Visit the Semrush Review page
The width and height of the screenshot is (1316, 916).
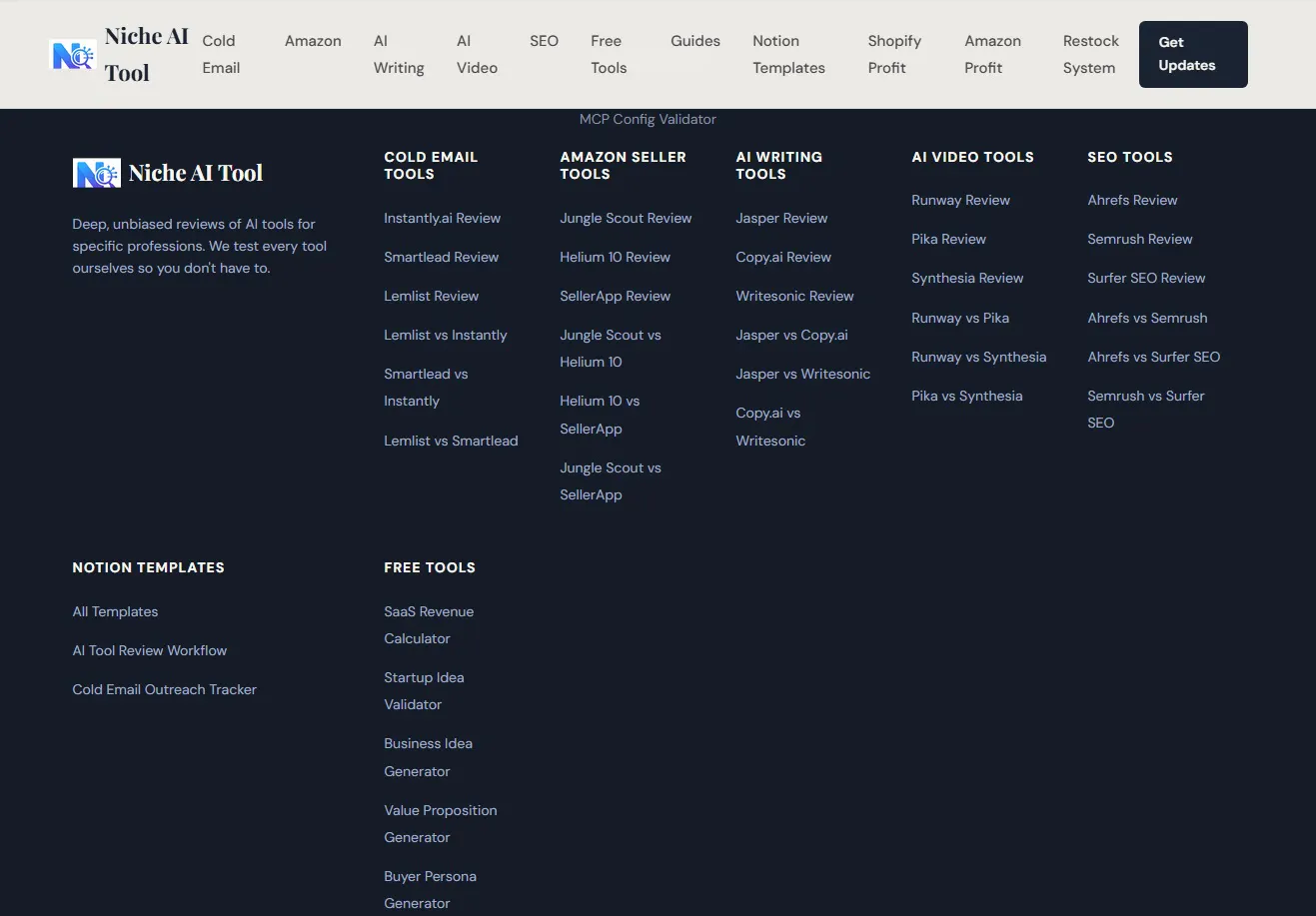pos(1139,239)
